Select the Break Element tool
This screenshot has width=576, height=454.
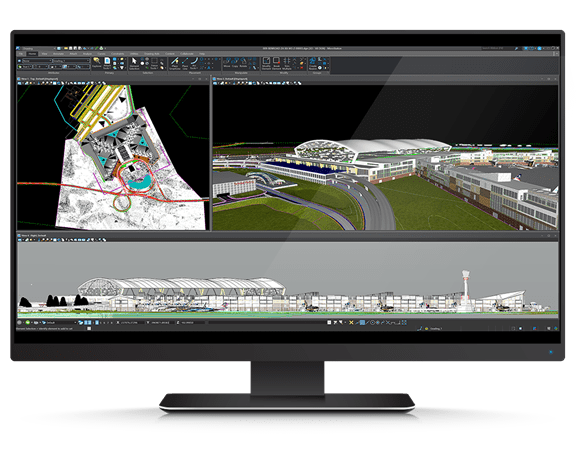[x=277, y=63]
